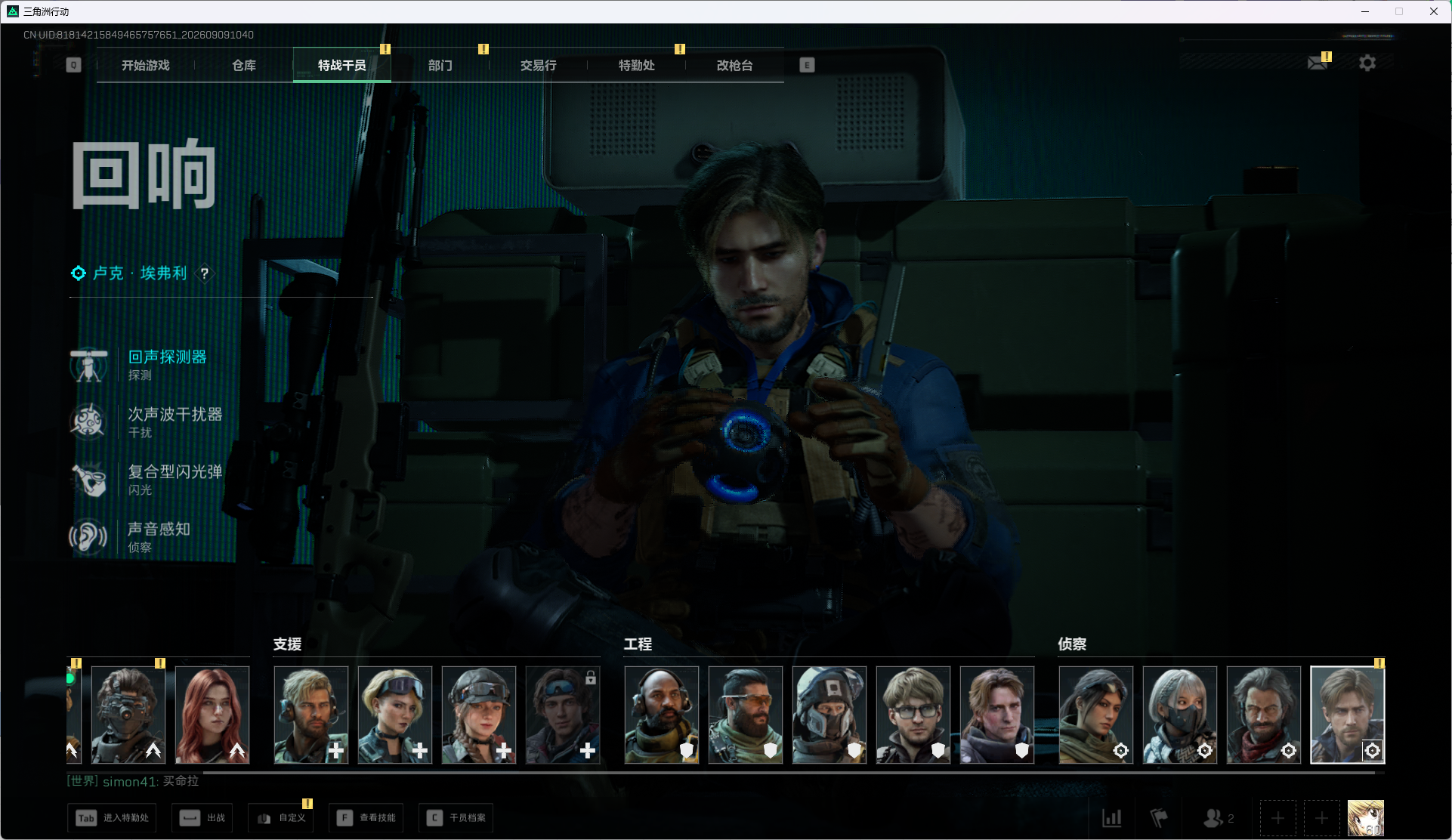1452x840 pixels.
Task: Select the masked, helmeted engineer operator
Action: [x=829, y=715]
